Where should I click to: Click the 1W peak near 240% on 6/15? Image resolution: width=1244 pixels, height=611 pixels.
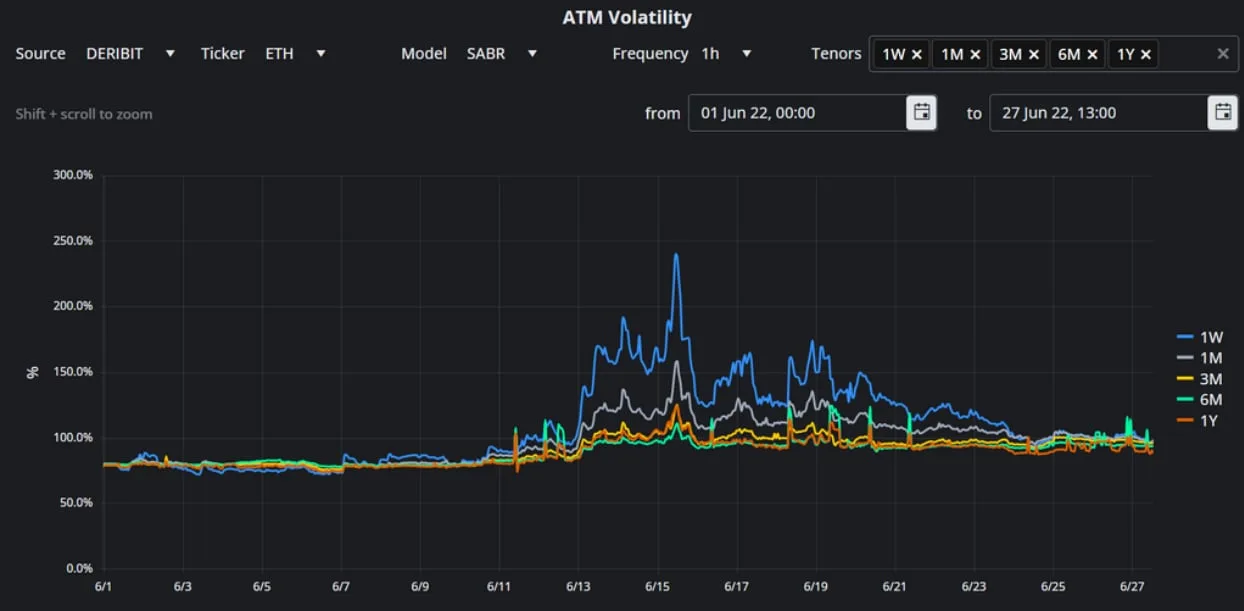[x=677, y=256]
